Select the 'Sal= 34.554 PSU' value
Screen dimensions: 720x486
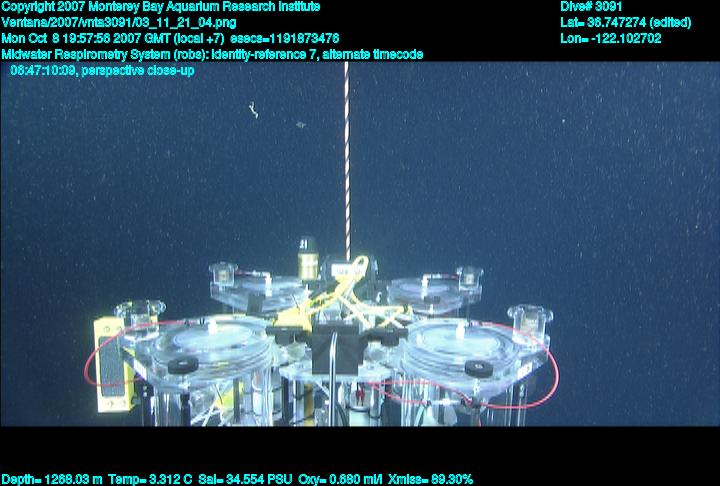pyautogui.click(x=245, y=480)
